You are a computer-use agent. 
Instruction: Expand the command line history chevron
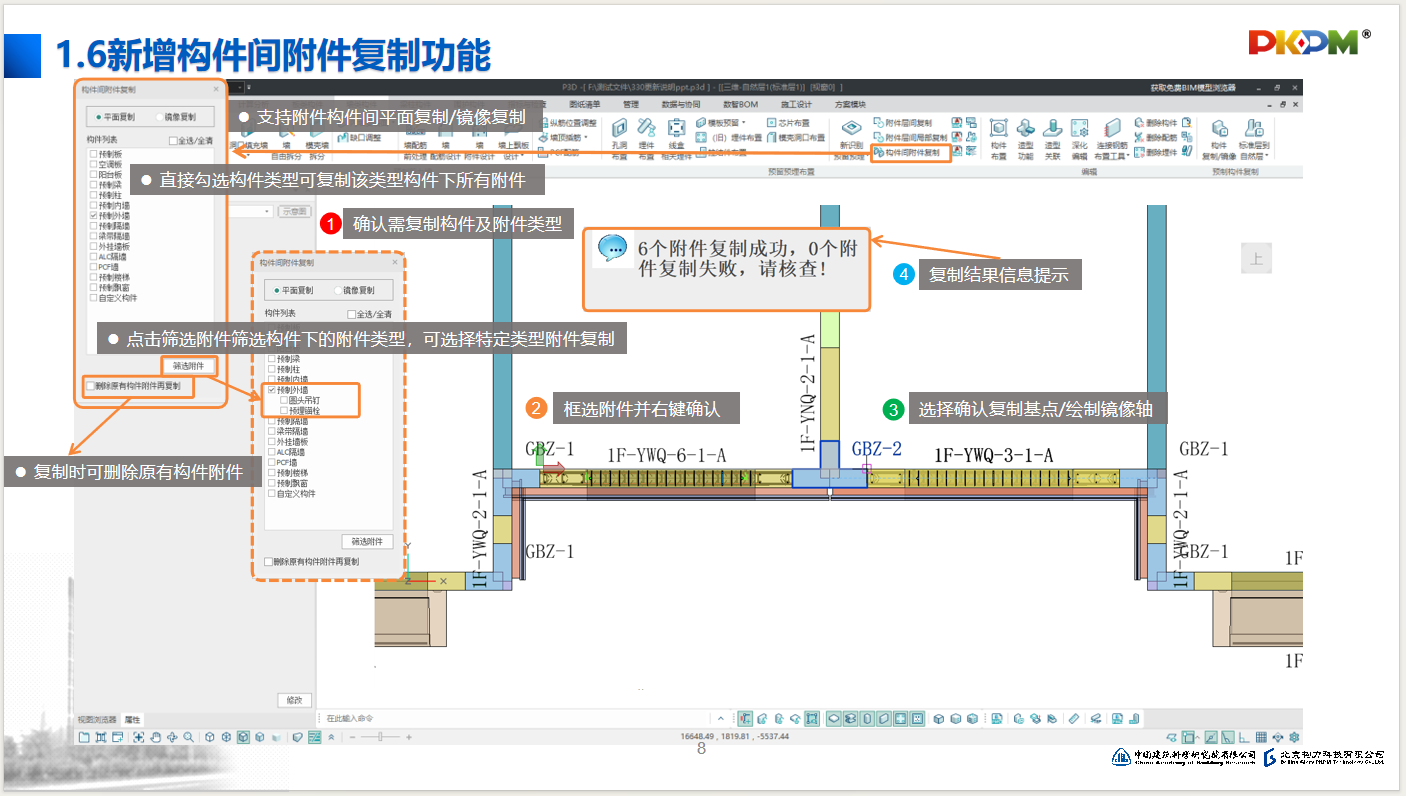[x=720, y=718]
